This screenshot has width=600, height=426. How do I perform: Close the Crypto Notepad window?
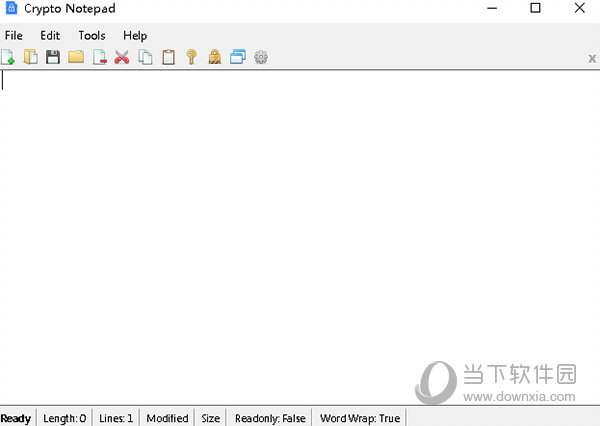(x=580, y=8)
